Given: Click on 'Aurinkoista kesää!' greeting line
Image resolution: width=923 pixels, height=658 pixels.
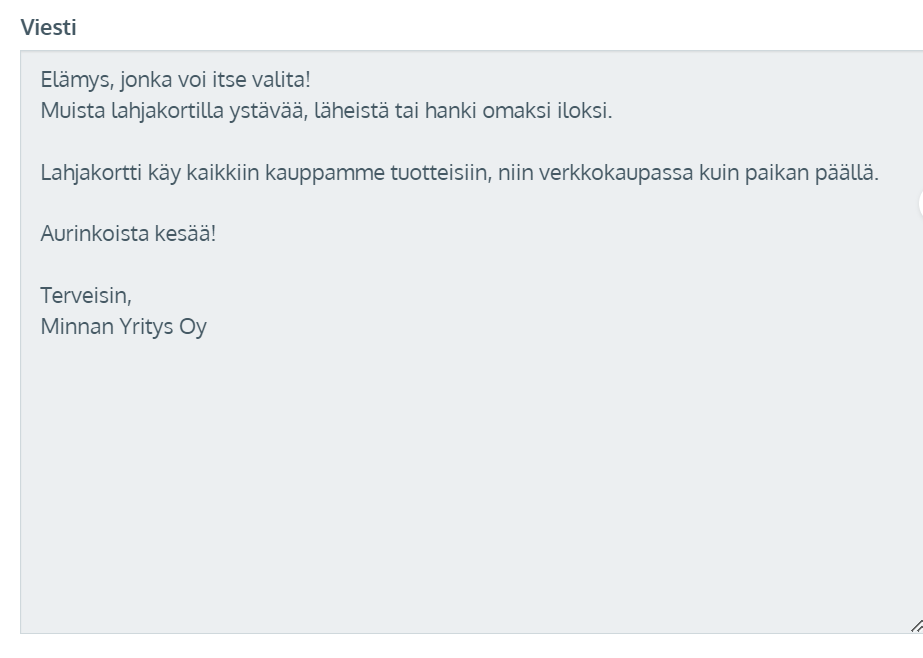Looking at the screenshot, I should coord(128,234).
